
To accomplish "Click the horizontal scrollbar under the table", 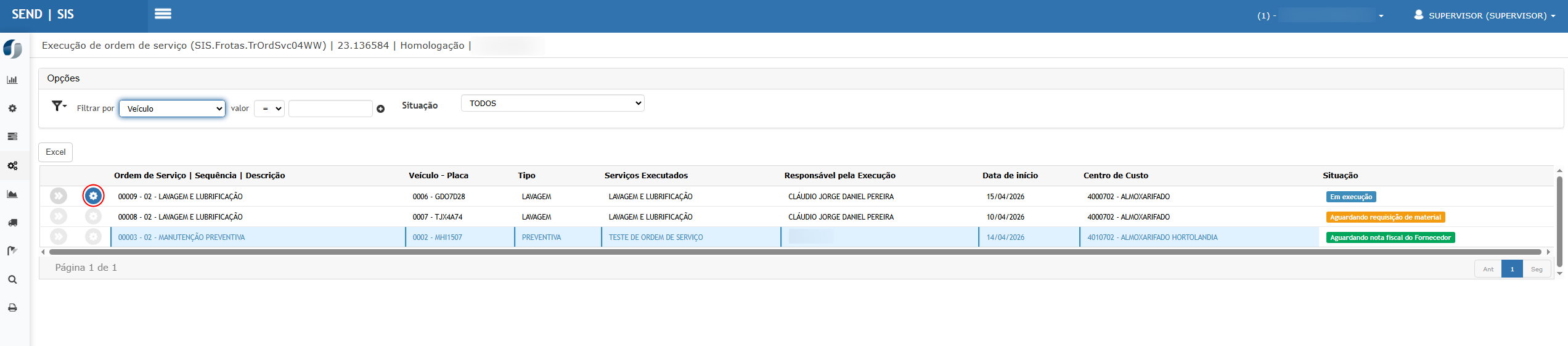I will [795, 252].
